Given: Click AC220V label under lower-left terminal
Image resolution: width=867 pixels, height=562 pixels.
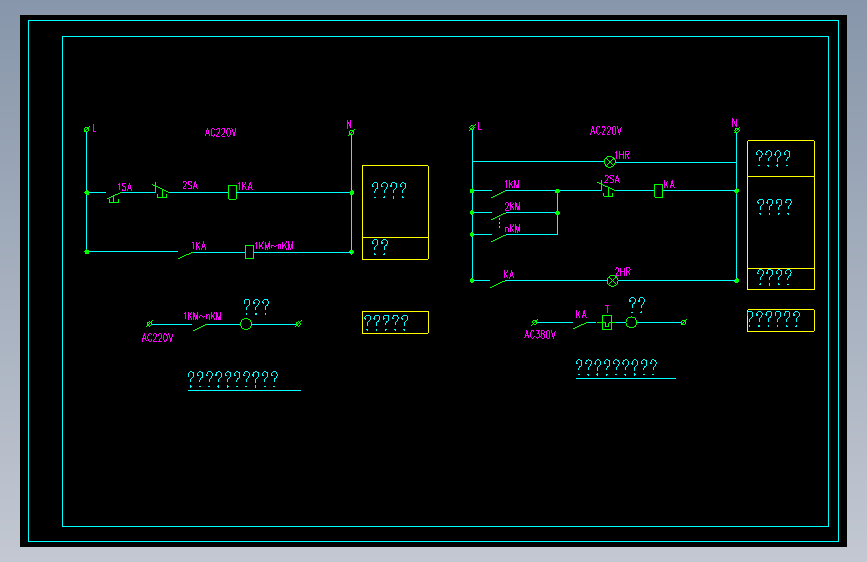Looking at the screenshot, I should pyautogui.click(x=158, y=338).
